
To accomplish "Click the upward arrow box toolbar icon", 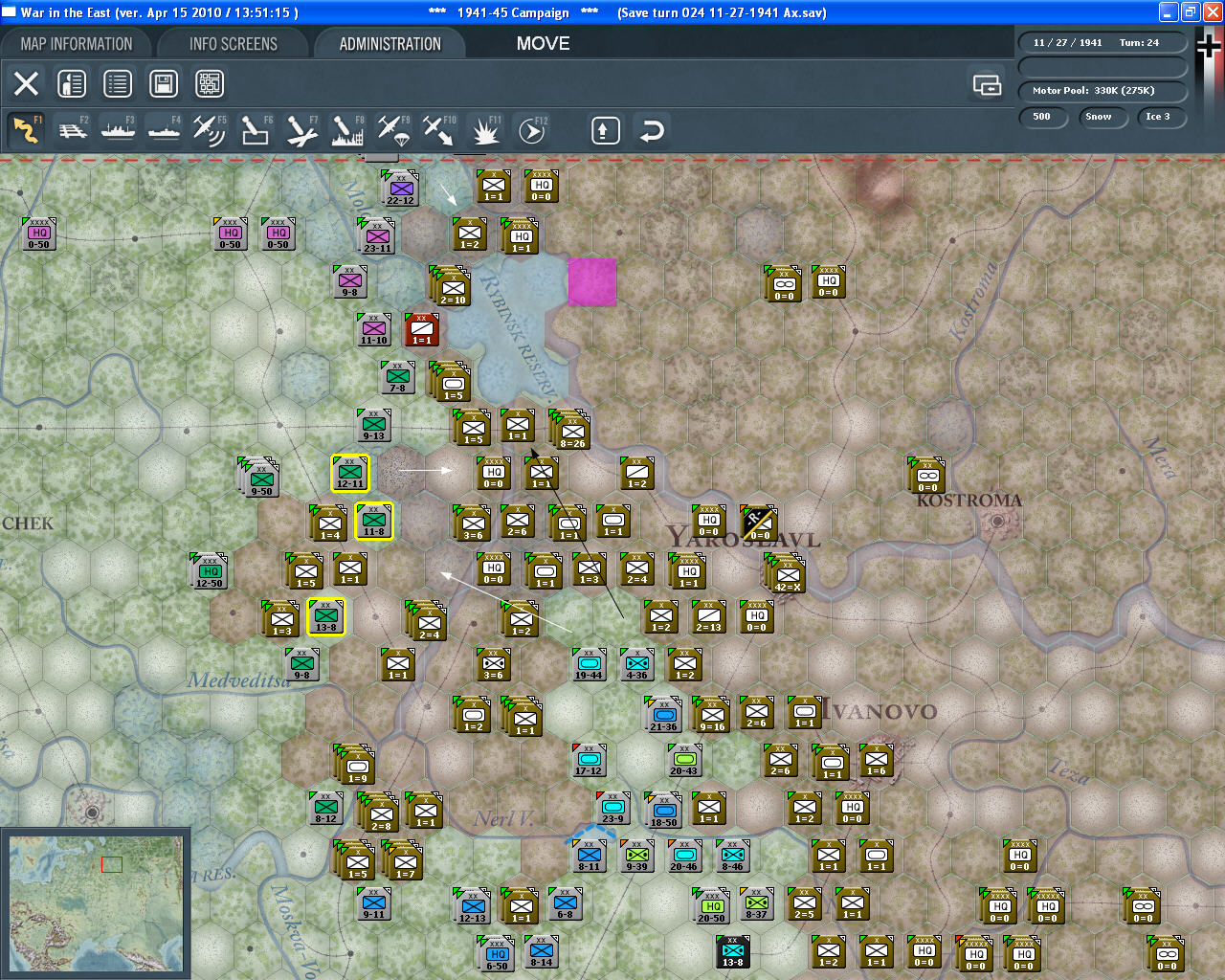I will coord(605,130).
